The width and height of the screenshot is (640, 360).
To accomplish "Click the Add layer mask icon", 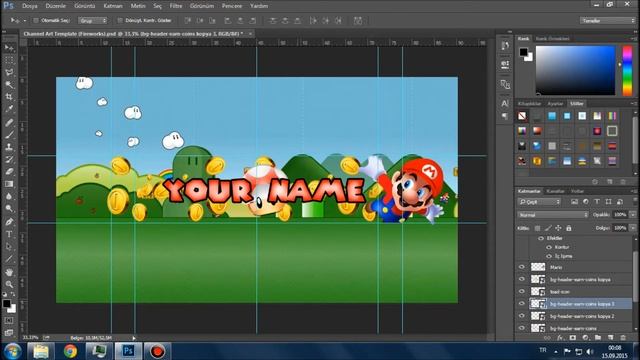I will 573,338.
